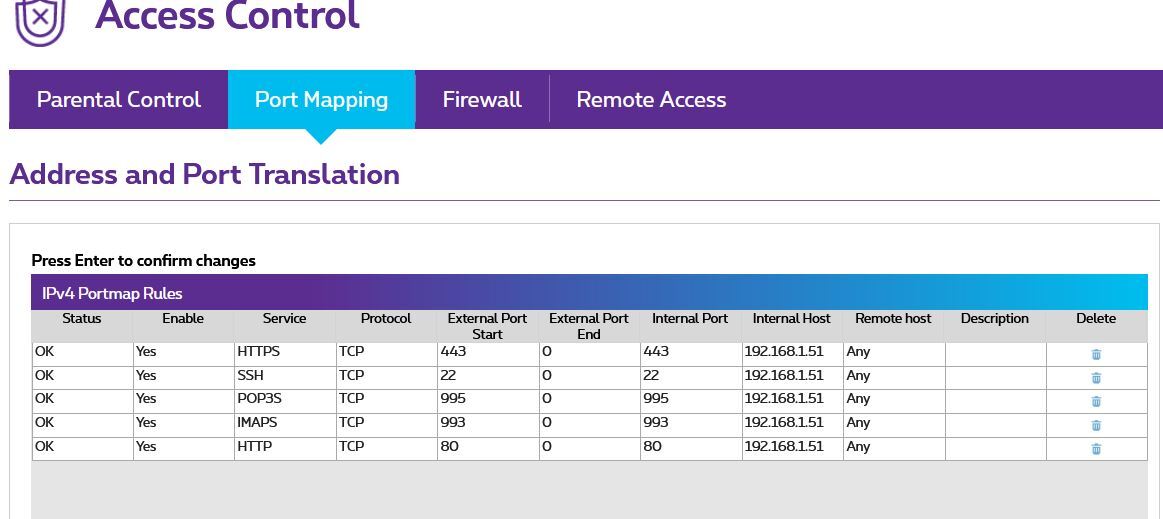The width and height of the screenshot is (1163, 519).
Task: Switch to the Firewall tab
Action: [482, 100]
